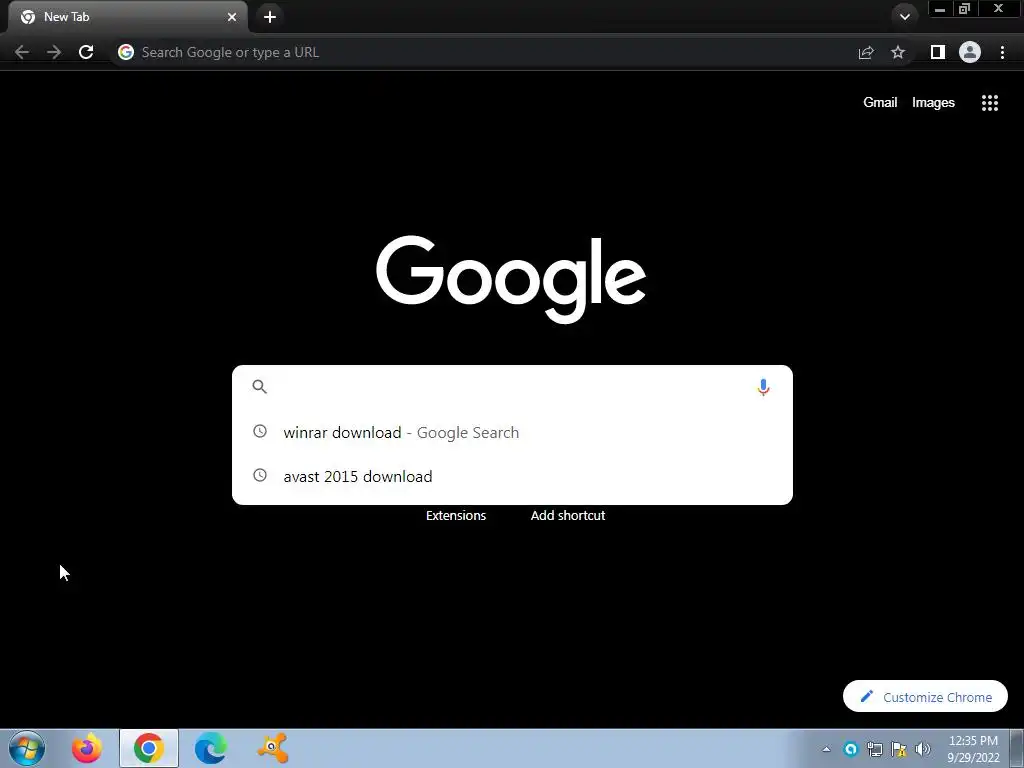
Task: Expand the tab search dropdown arrow
Action: [x=904, y=17]
